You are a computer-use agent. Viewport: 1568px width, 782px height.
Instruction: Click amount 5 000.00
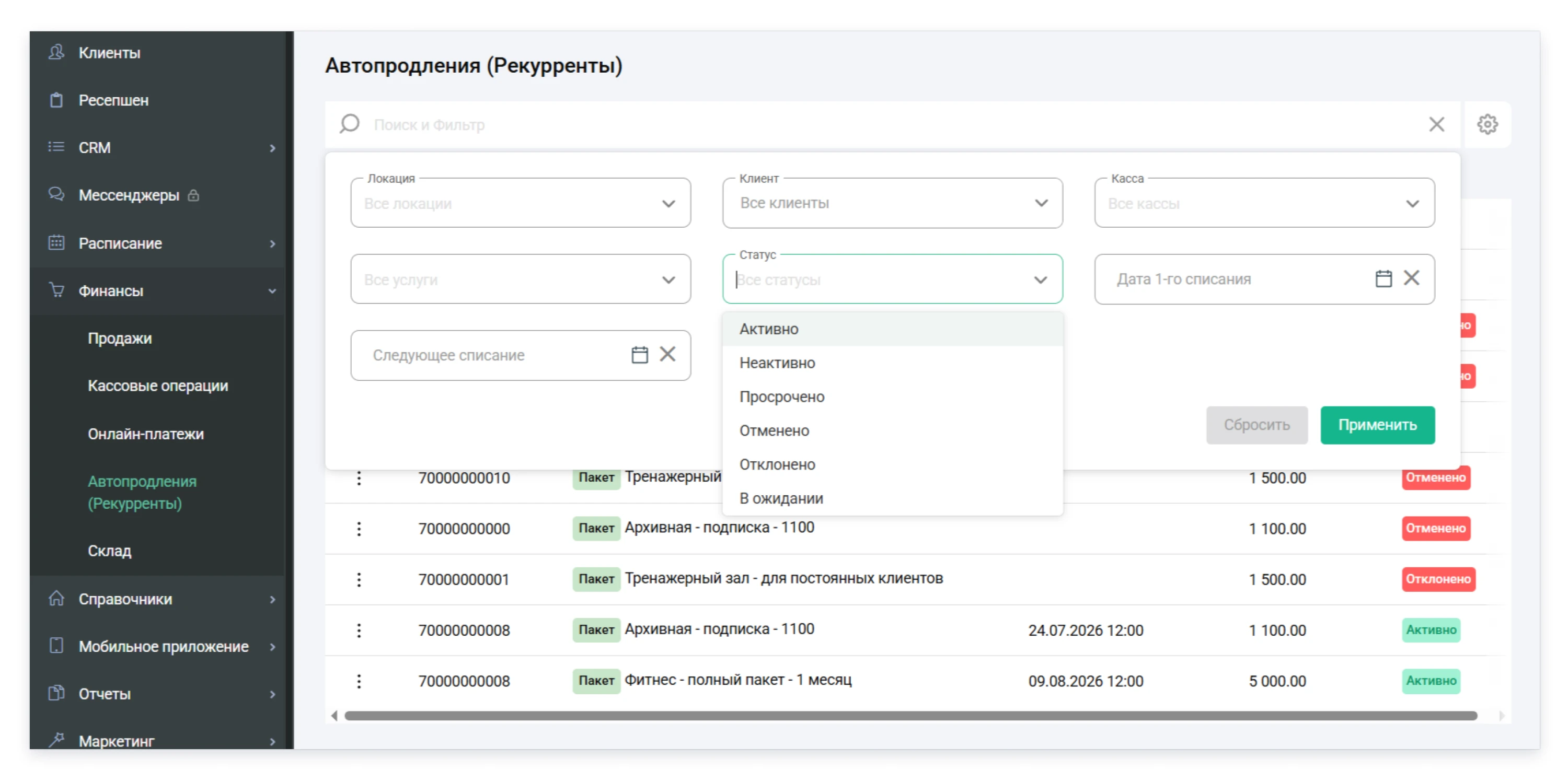(1277, 681)
